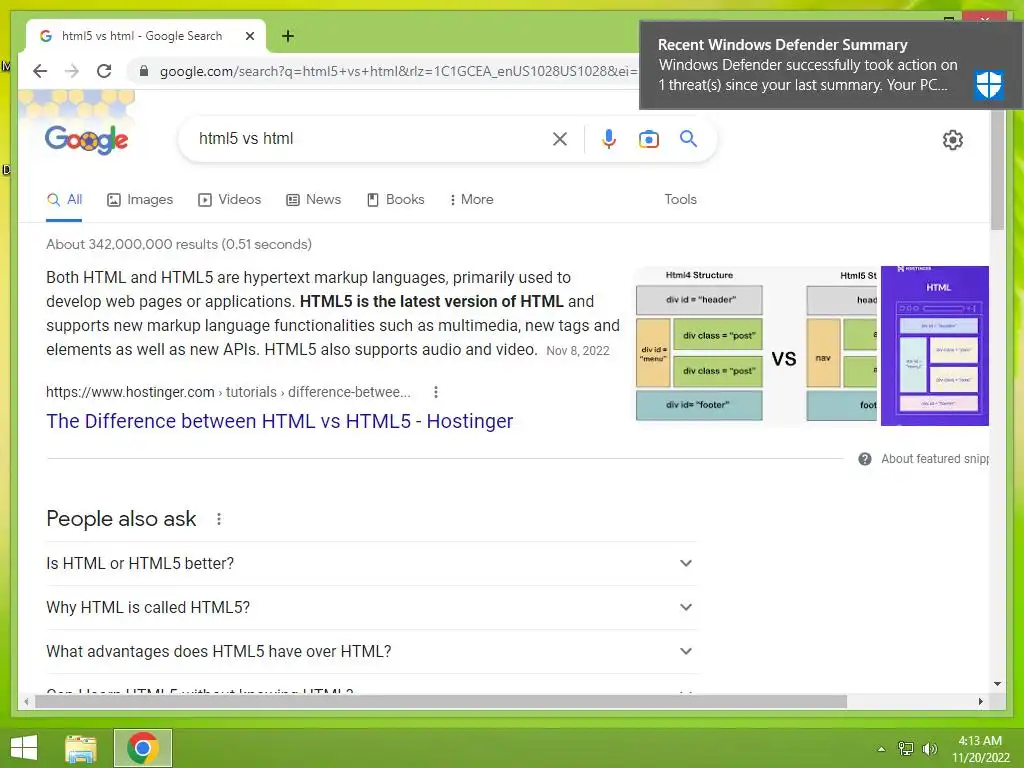Click the taskbar clock showing 4:13 AM
This screenshot has height=768, width=1024.
click(x=980, y=749)
